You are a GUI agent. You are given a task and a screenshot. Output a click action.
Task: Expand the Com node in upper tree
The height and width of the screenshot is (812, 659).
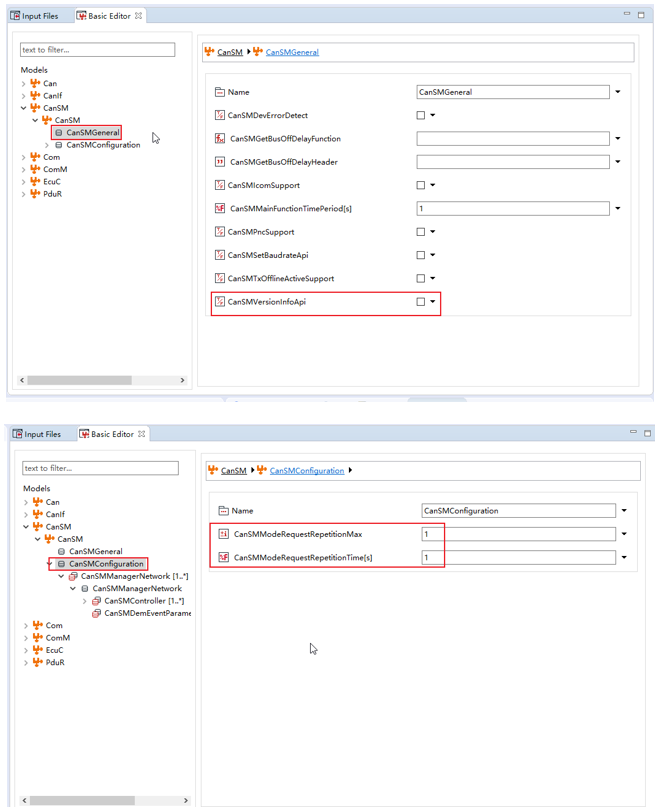(23, 157)
